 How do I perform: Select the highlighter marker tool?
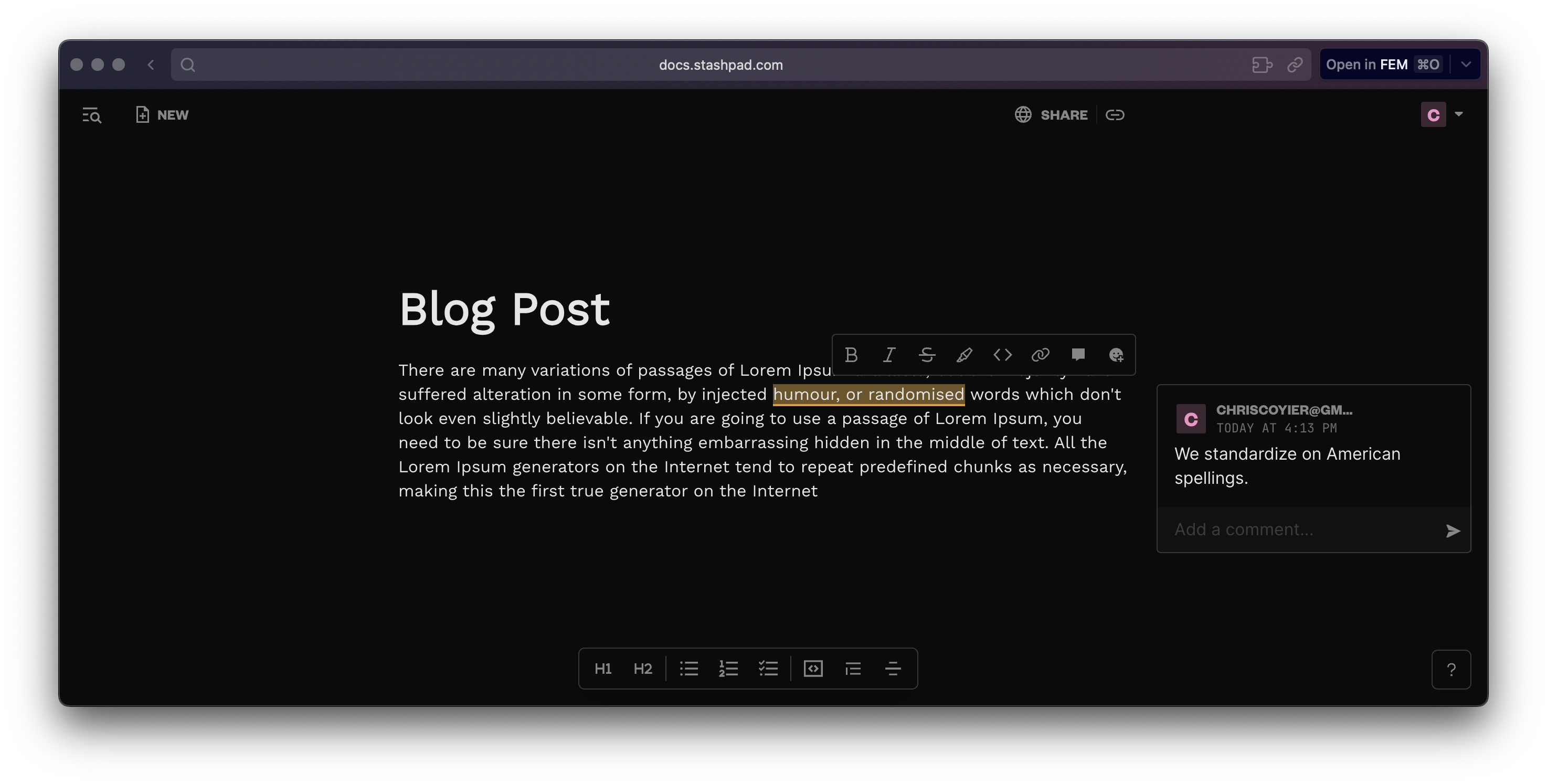(x=965, y=355)
